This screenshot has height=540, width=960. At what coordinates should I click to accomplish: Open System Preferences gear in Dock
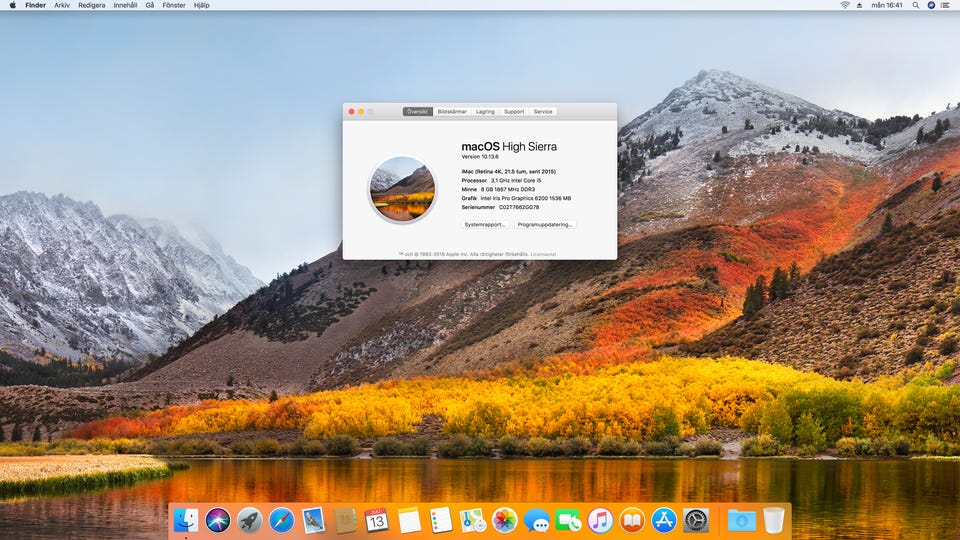click(696, 520)
